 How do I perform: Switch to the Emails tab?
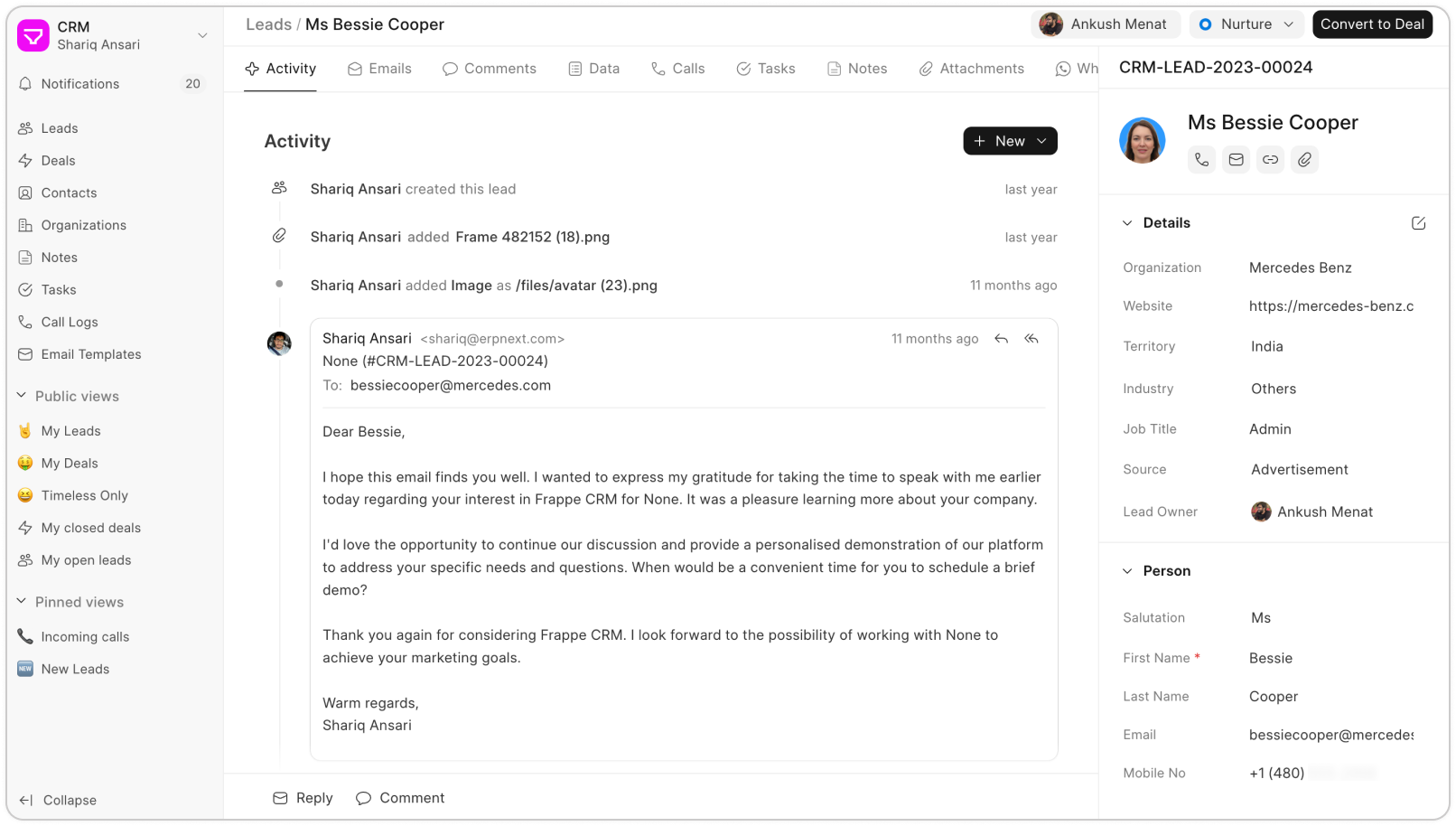pyautogui.click(x=379, y=69)
